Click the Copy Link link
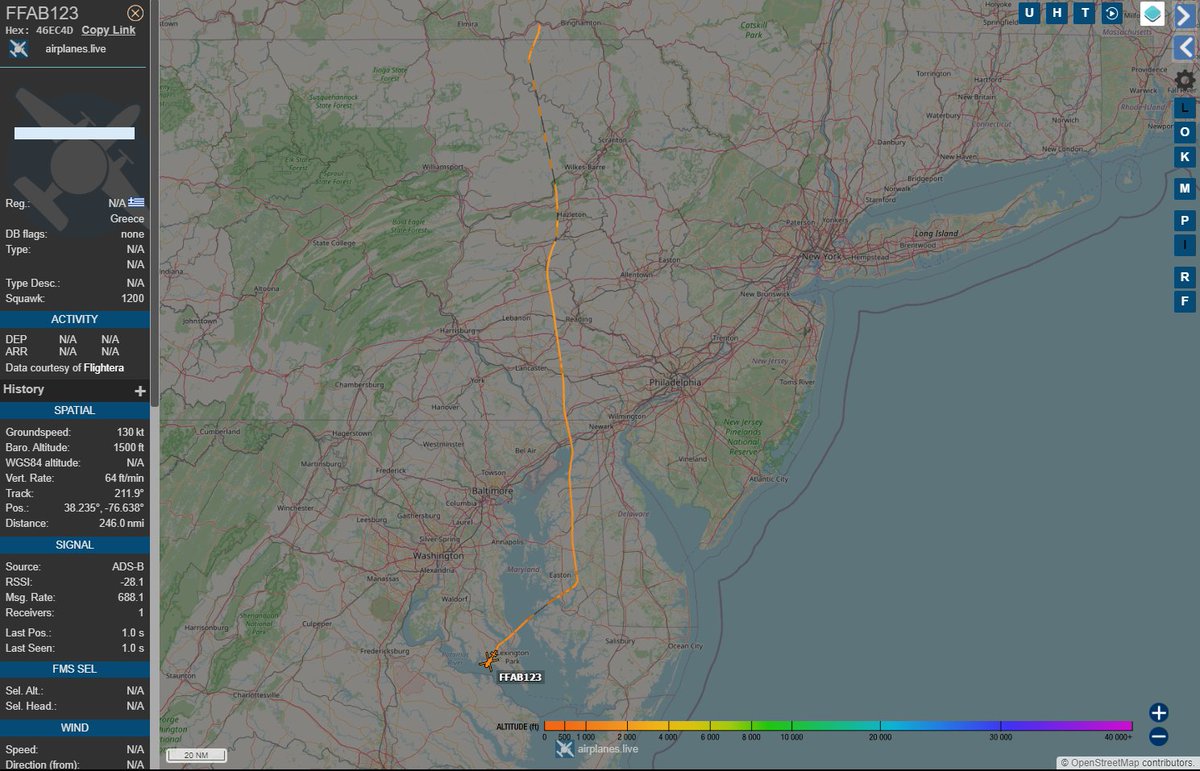1200x771 pixels. [x=108, y=30]
